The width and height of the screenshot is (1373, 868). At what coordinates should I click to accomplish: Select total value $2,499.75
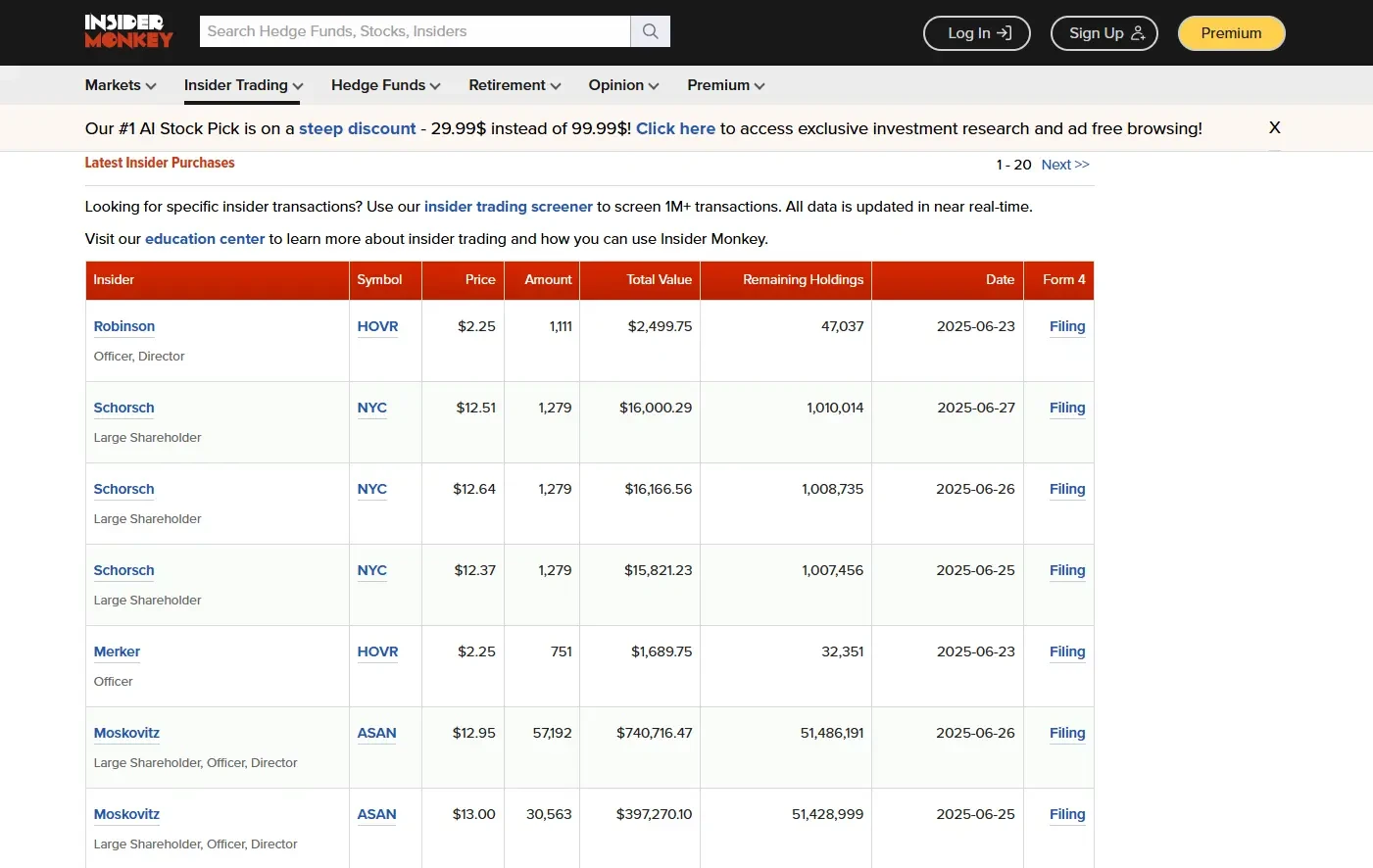(x=660, y=326)
